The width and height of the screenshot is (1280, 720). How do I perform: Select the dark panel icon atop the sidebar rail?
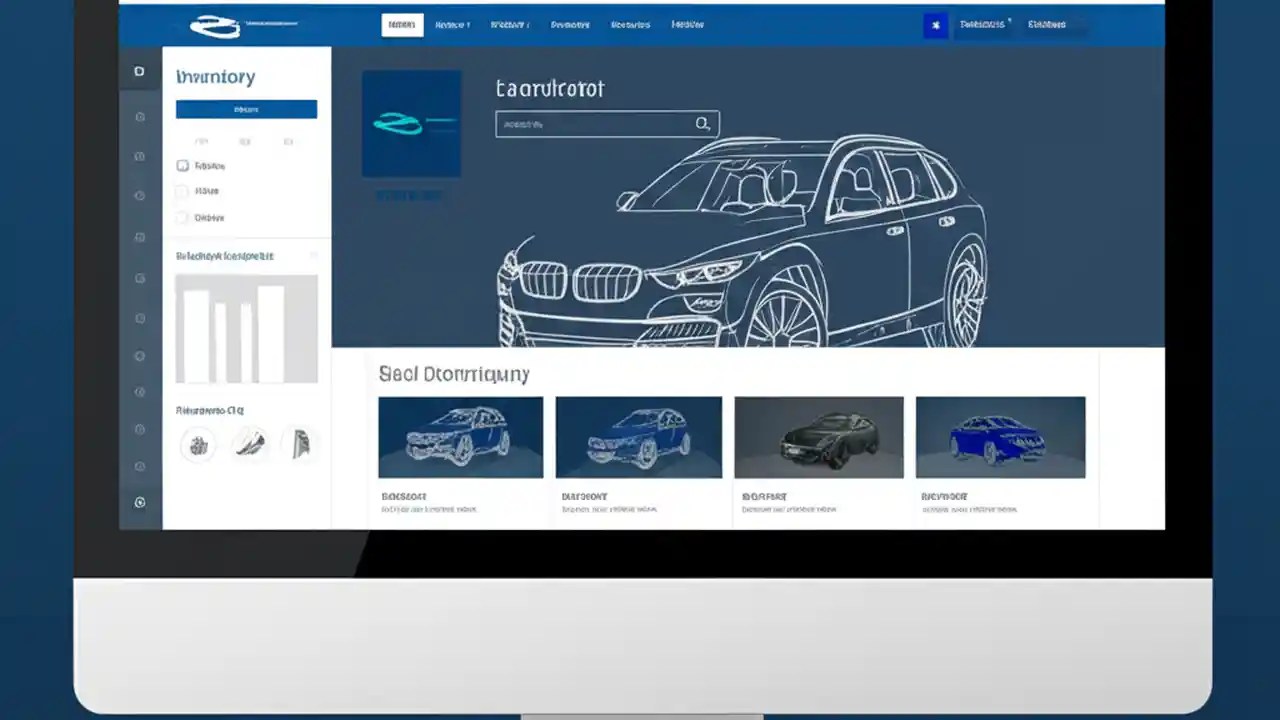139,71
